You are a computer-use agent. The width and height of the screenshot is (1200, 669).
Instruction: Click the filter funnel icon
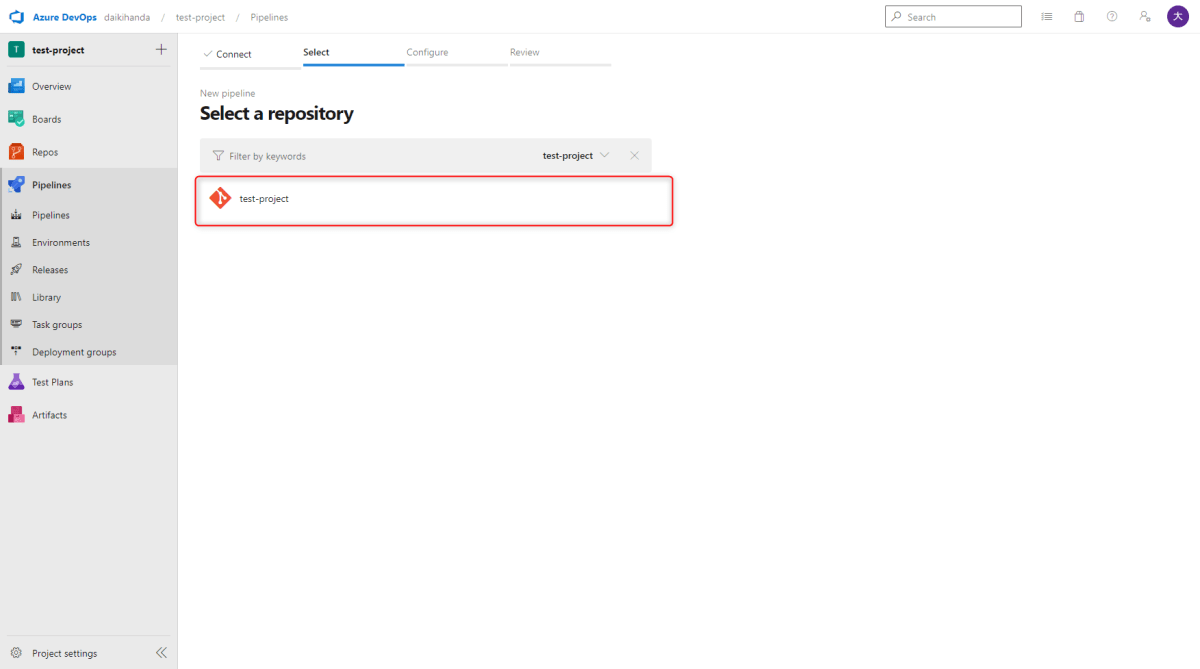pos(218,156)
